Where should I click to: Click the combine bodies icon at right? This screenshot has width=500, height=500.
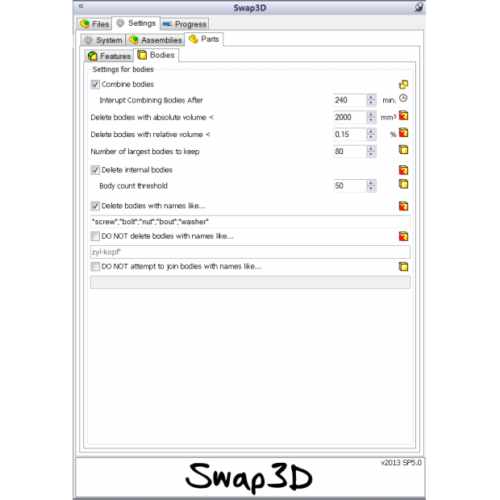pyautogui.click(x=403, y=85)
